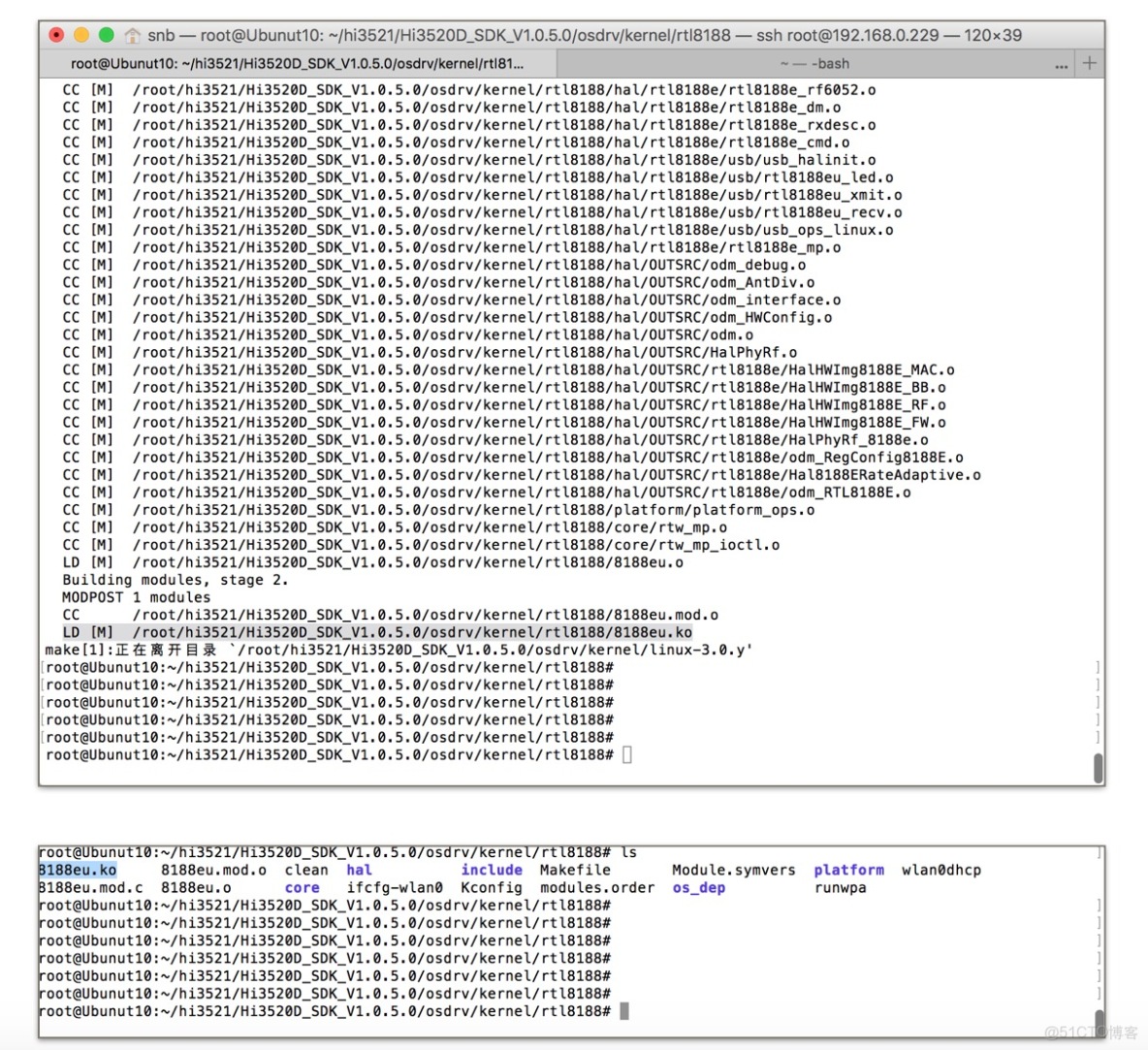
Task: Click the HalHWImg8188E_BB.o compile line
Action: (x=504, y=388)
